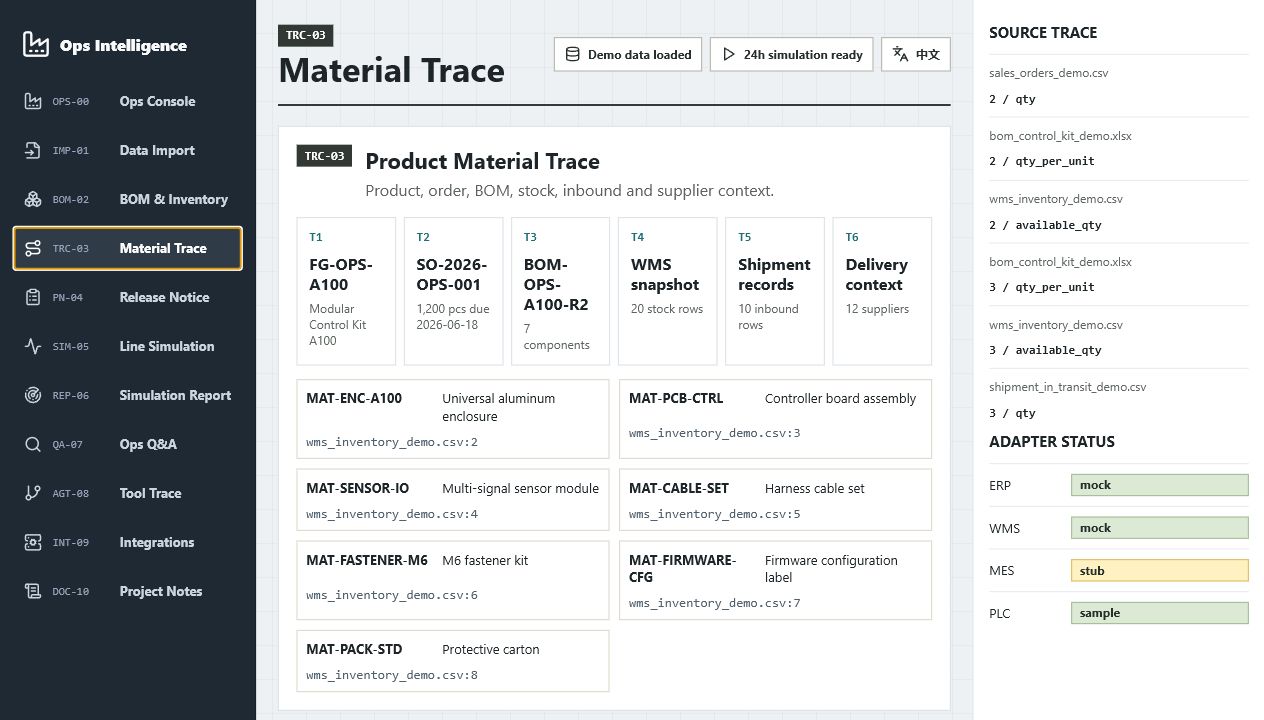Select T4 WMS snapshot card
1264x720 pixels.
point(667,291)
